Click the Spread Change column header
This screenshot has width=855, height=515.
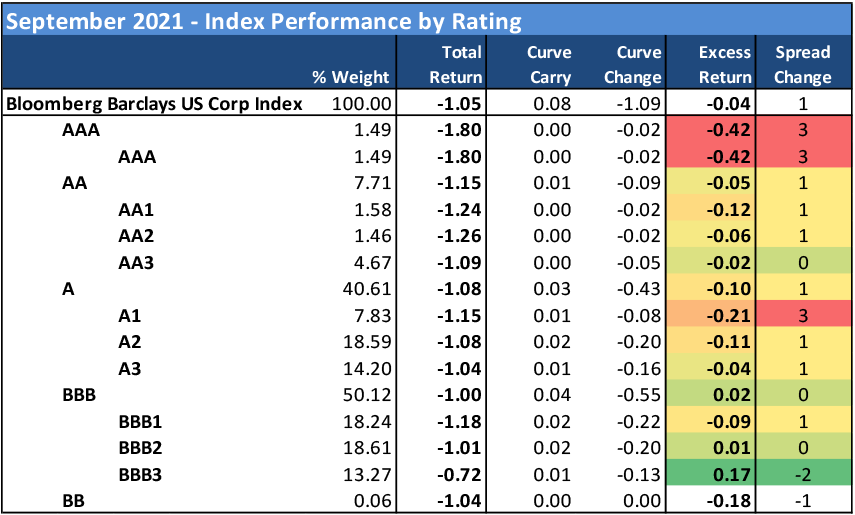coord(802,64)
